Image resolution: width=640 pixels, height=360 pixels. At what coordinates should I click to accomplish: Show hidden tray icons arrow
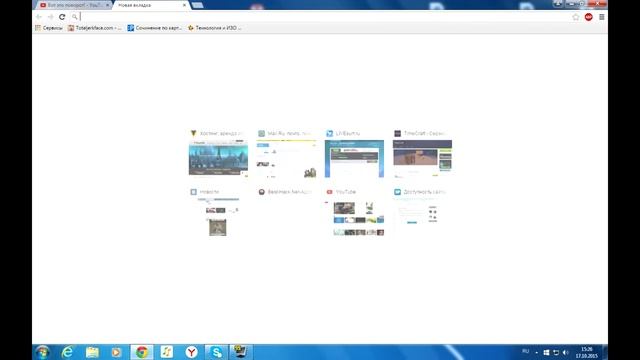point(536,352)
